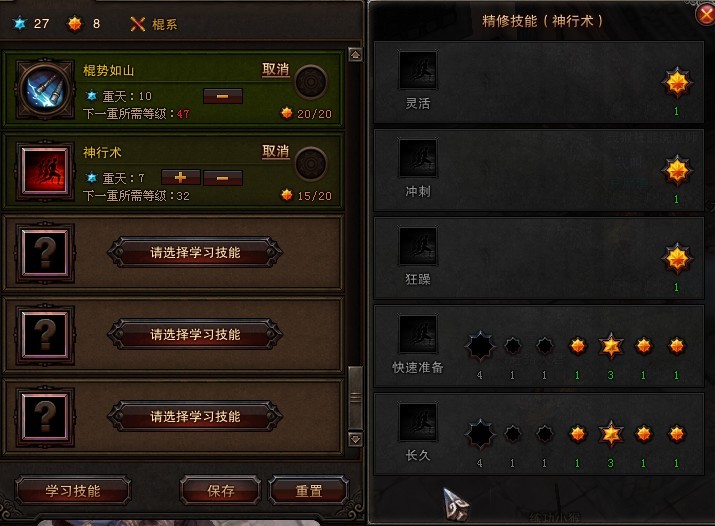This screenshot has height=526, width=715.
Task: Click the 长久 skill icon
Action: tap(418, 422)
